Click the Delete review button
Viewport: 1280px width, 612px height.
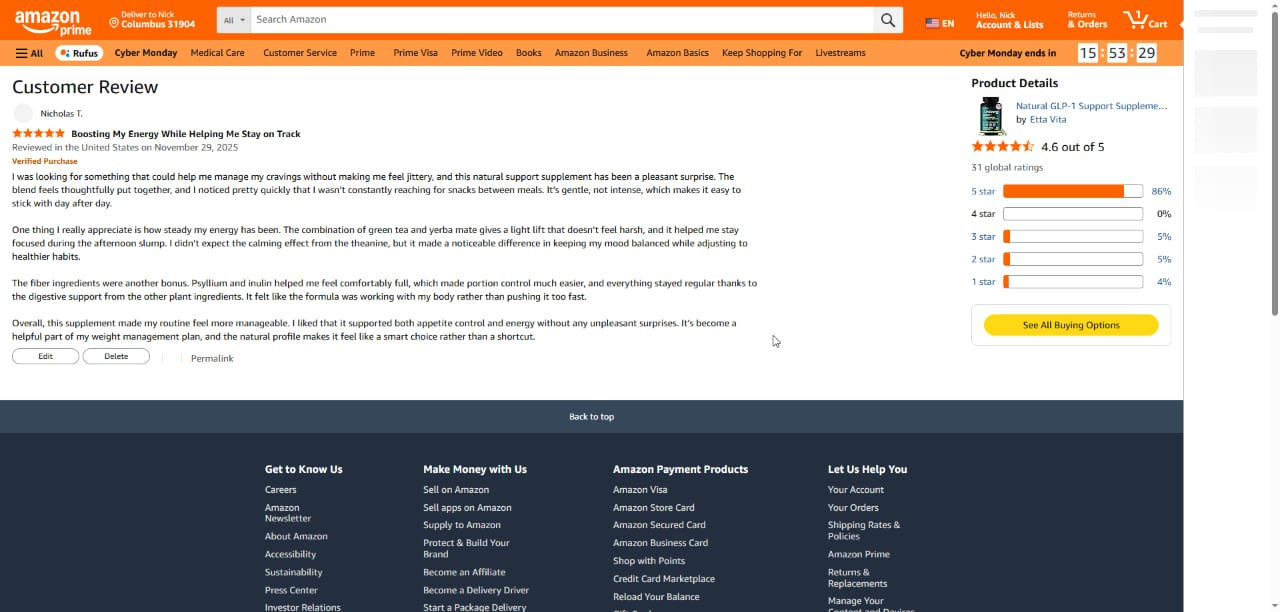click(116, 357)
